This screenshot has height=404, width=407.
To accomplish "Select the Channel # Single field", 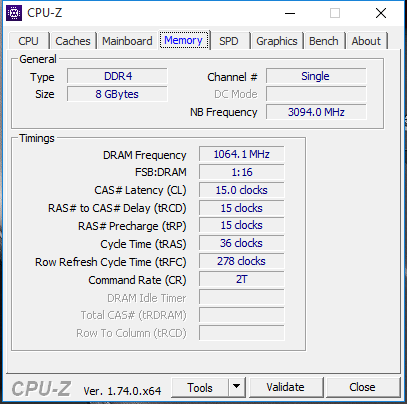I will click(x=316, y=76).
